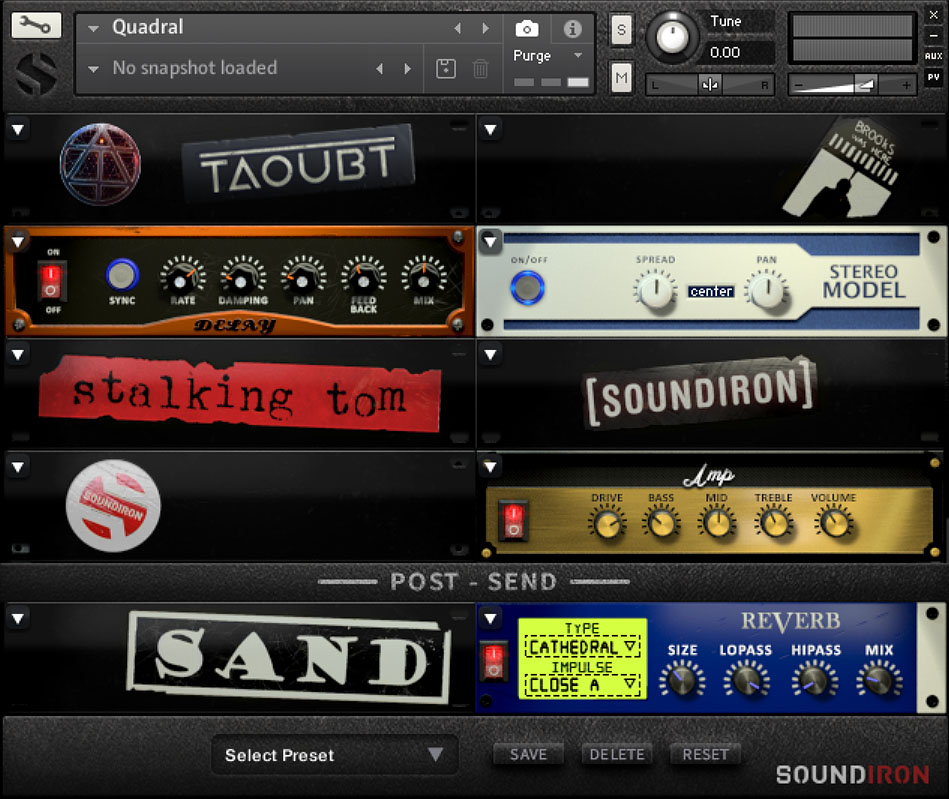Viewport: 949px width, 799px height.
Task: Click the Reverb LOPASS knob
Action: point(746,679)
